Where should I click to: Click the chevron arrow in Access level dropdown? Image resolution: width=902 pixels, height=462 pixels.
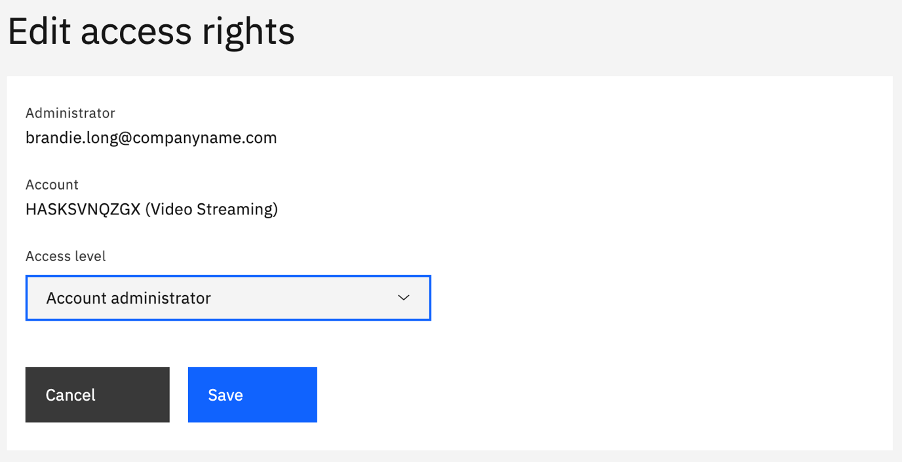[404, 297]
